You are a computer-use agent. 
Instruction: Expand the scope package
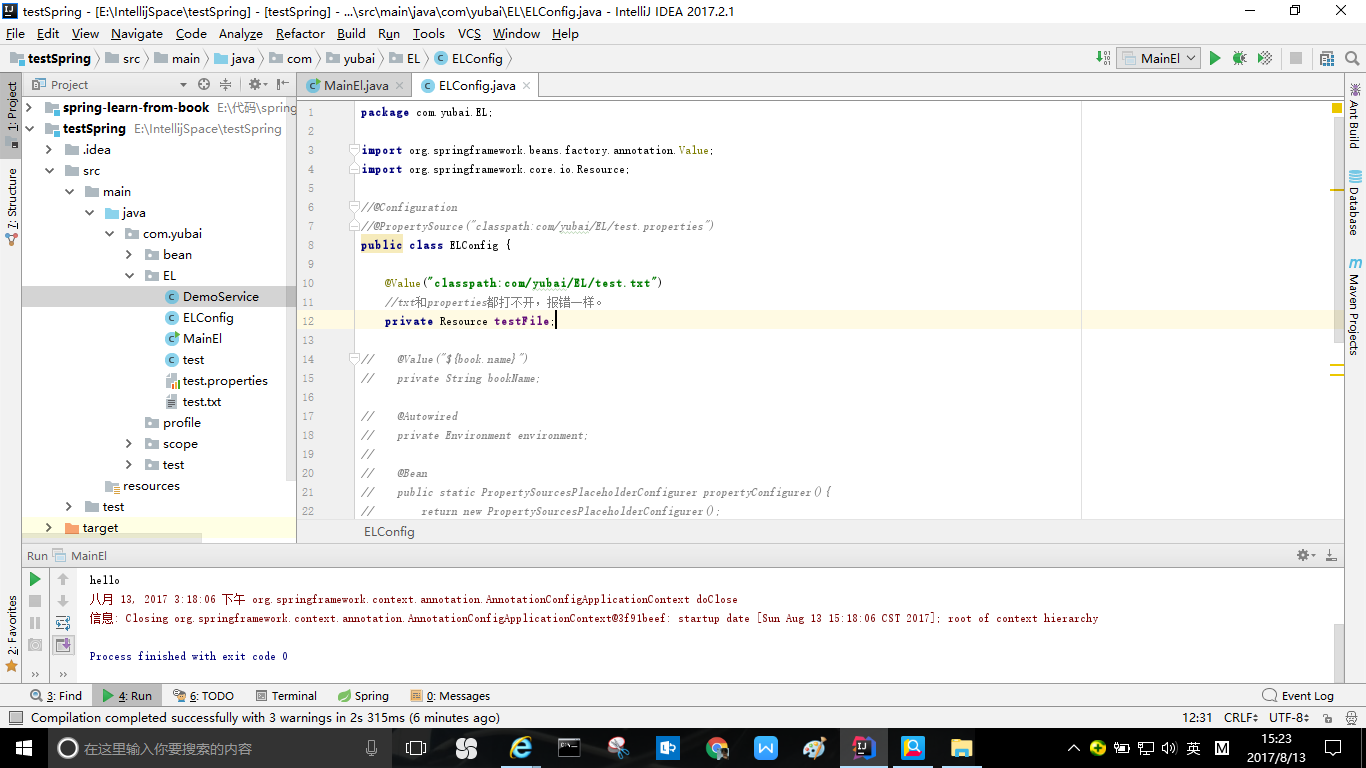129,444
